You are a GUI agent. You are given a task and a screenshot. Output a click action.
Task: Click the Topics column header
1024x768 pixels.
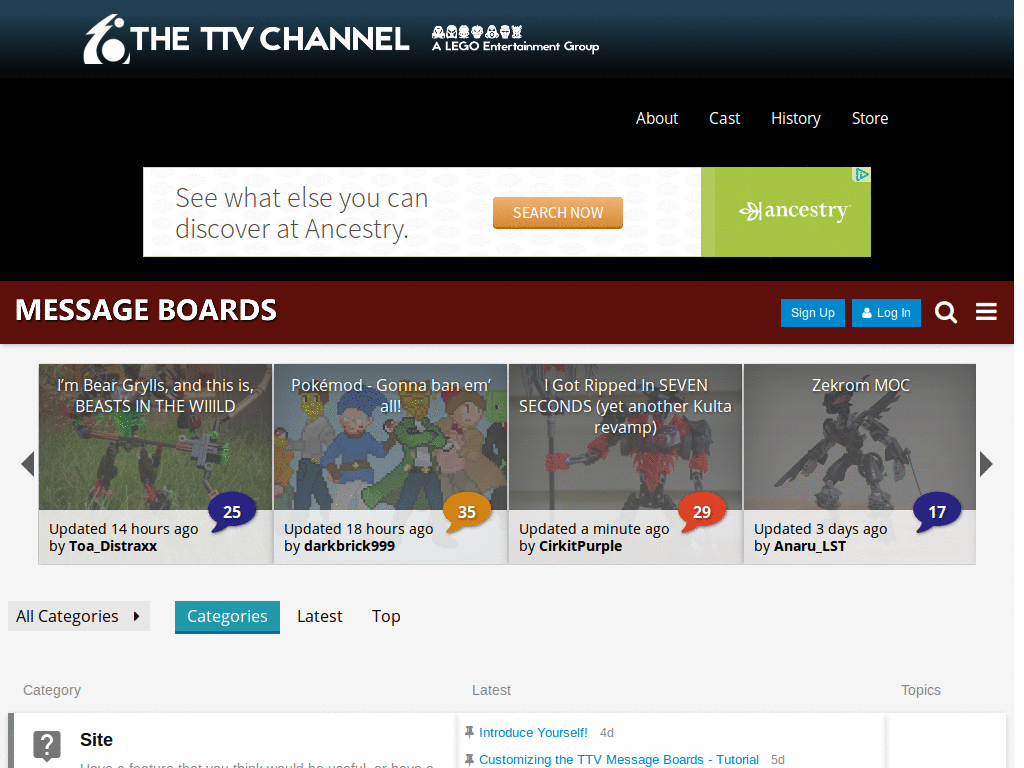point(921,690)
